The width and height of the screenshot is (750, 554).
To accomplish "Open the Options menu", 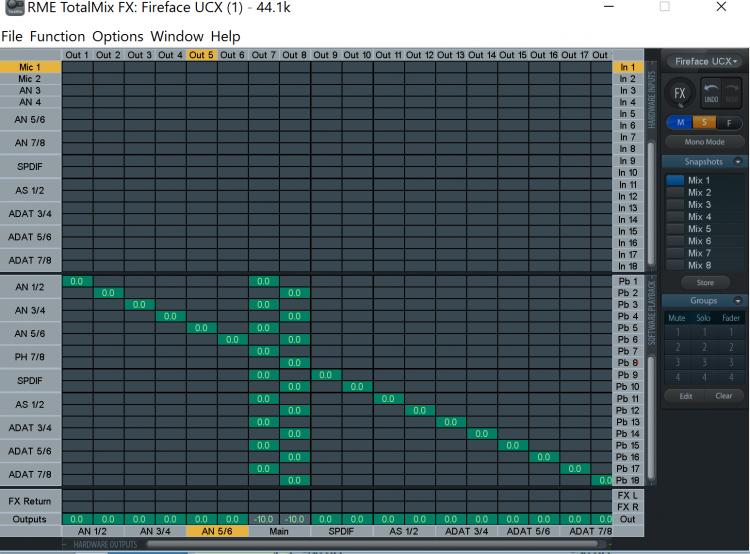I will click(118, 36).
